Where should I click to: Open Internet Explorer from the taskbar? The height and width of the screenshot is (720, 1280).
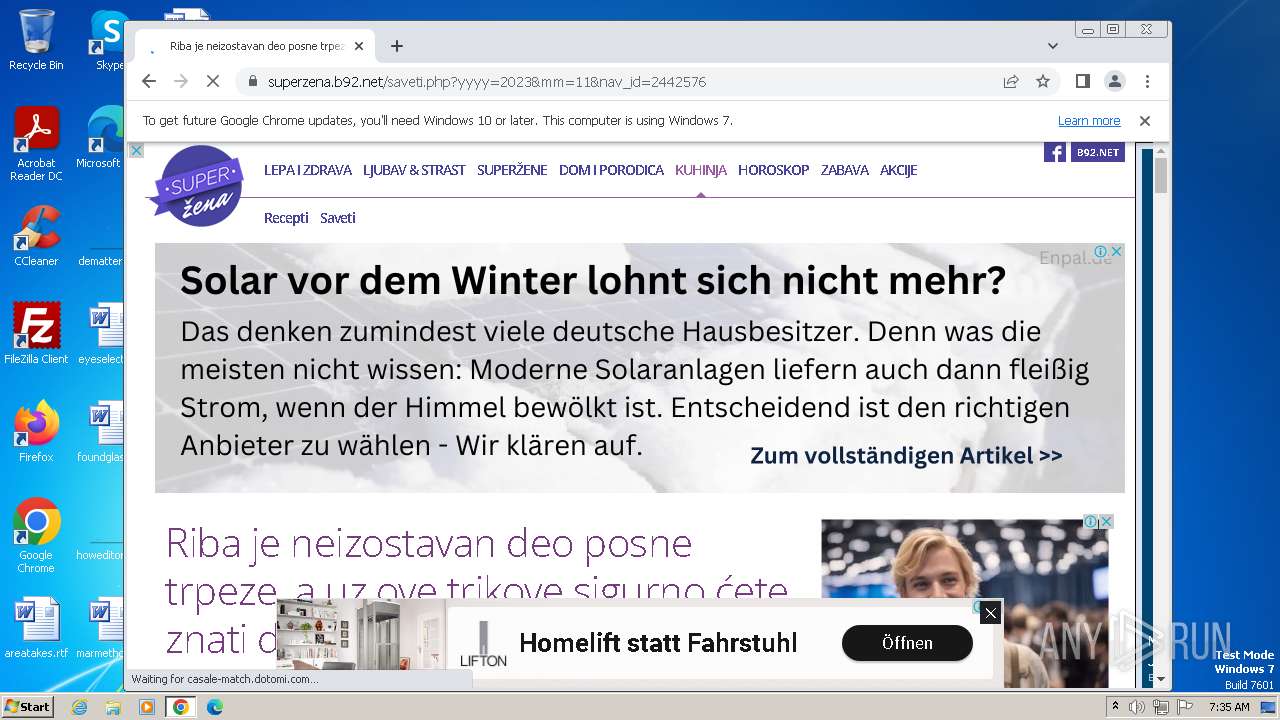(79, 707)
